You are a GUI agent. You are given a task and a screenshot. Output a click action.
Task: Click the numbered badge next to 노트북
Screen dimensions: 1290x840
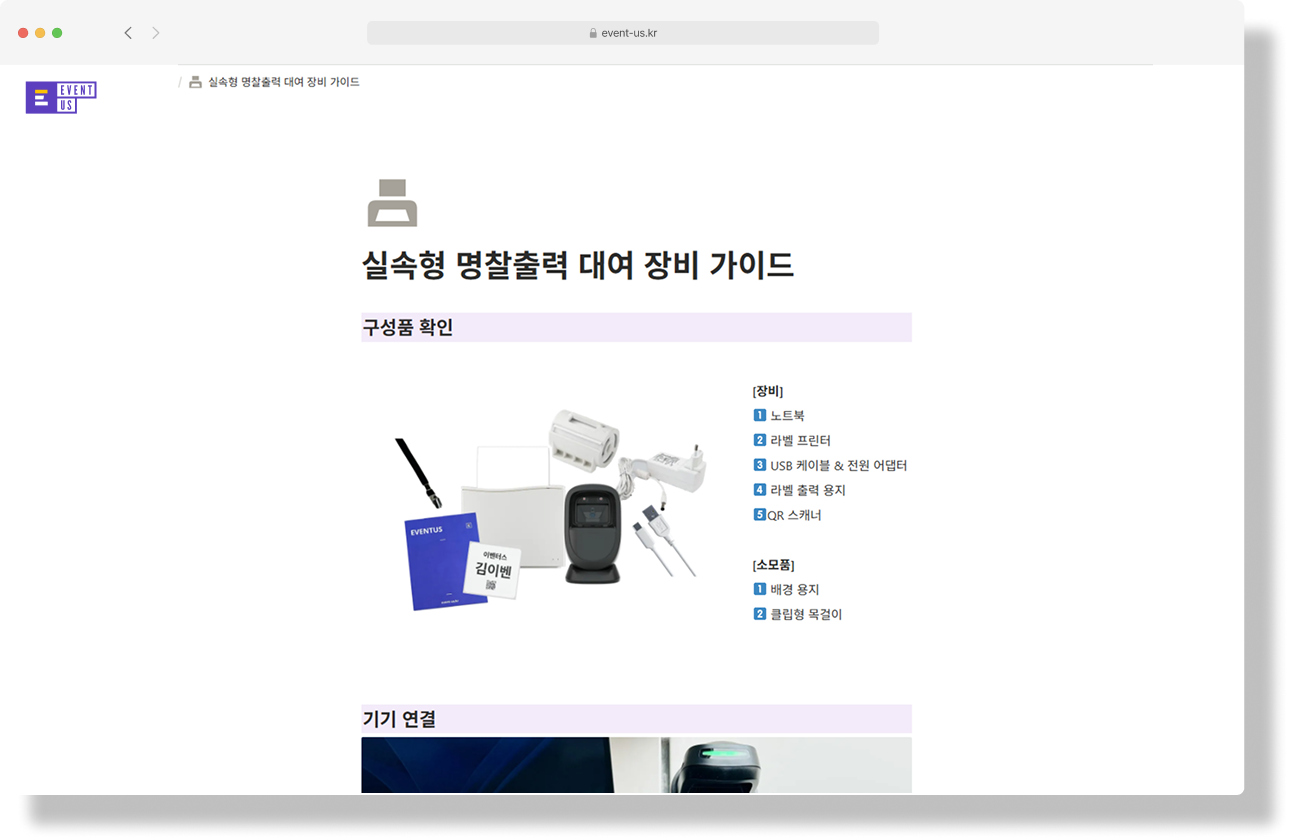coord(760,415)
